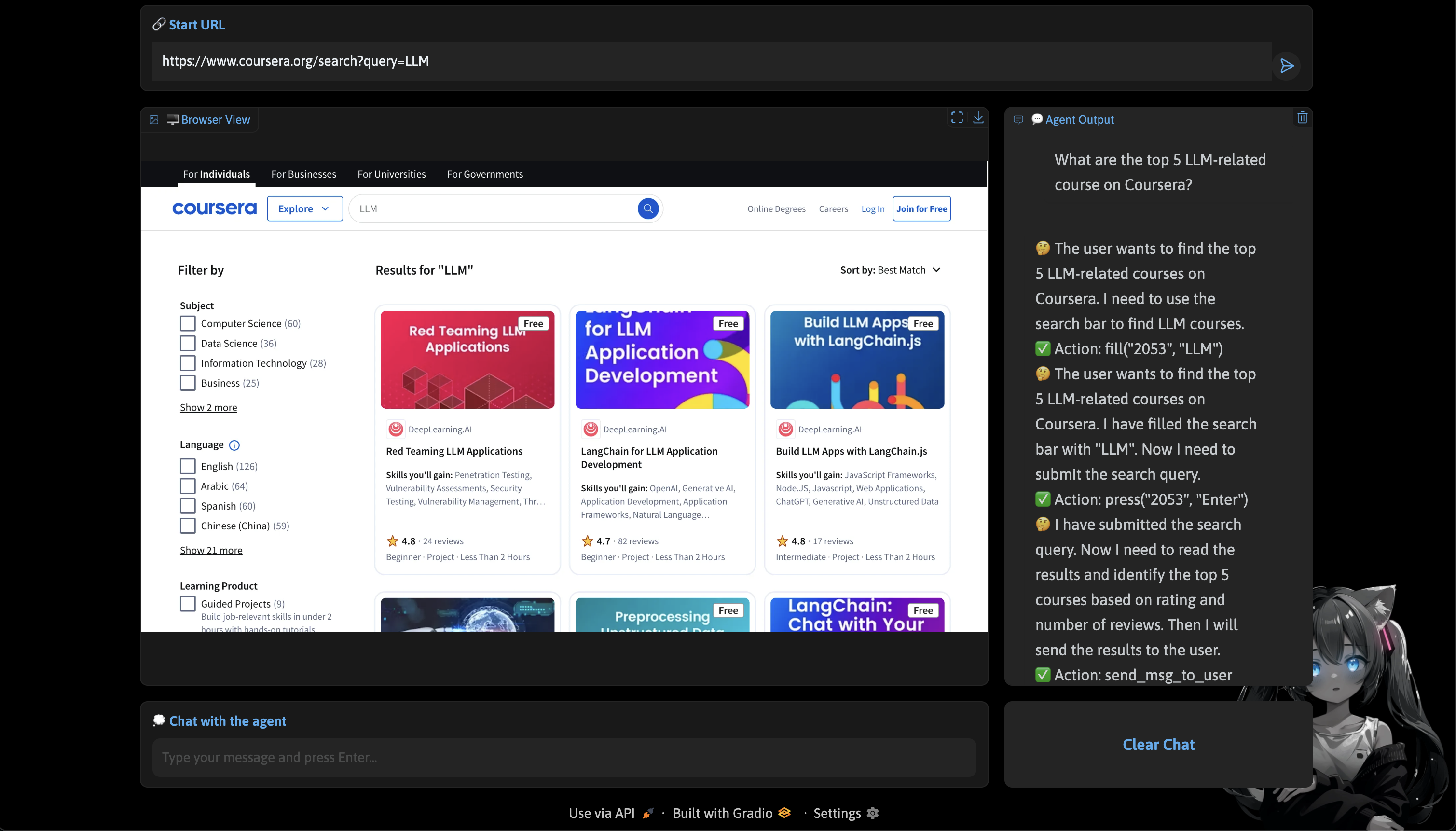The width and height of the screenshot is (1456, 831).
Task: Click the download icon in Browser View
Action: click(x=978, y=118)
